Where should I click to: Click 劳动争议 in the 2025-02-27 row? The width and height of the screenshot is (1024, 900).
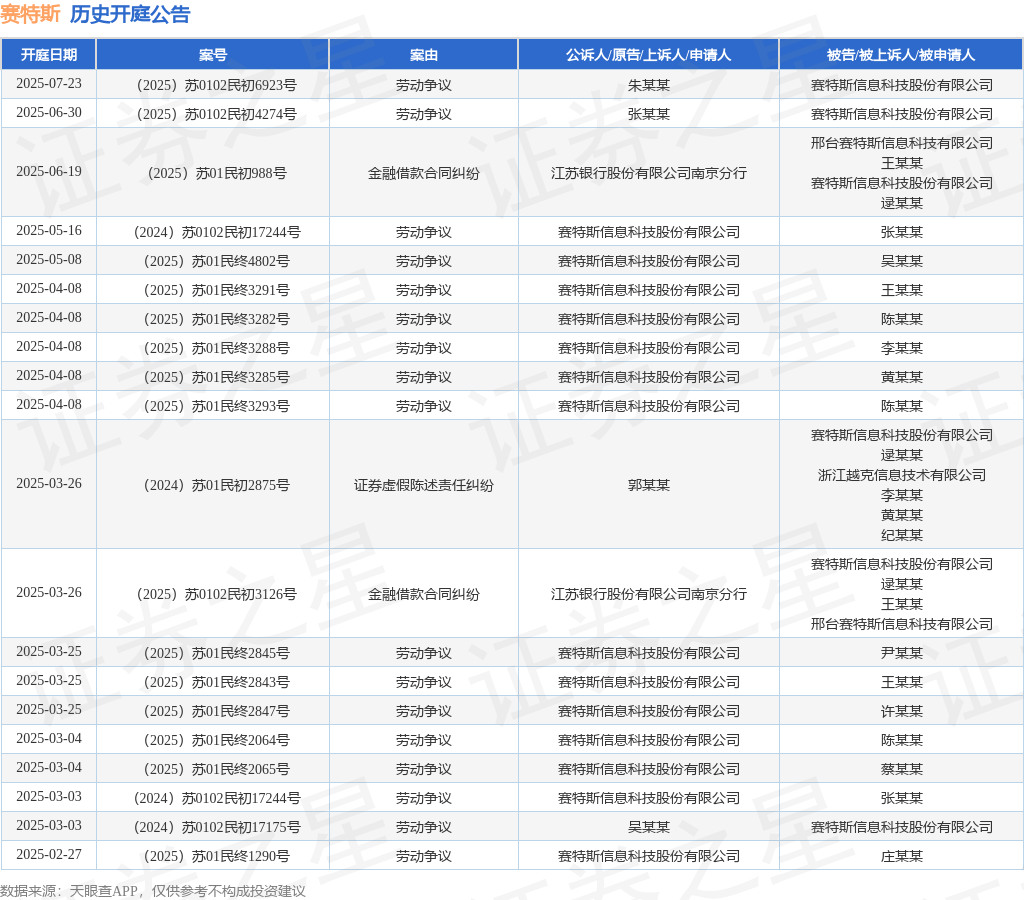click(x=423, y=856)
